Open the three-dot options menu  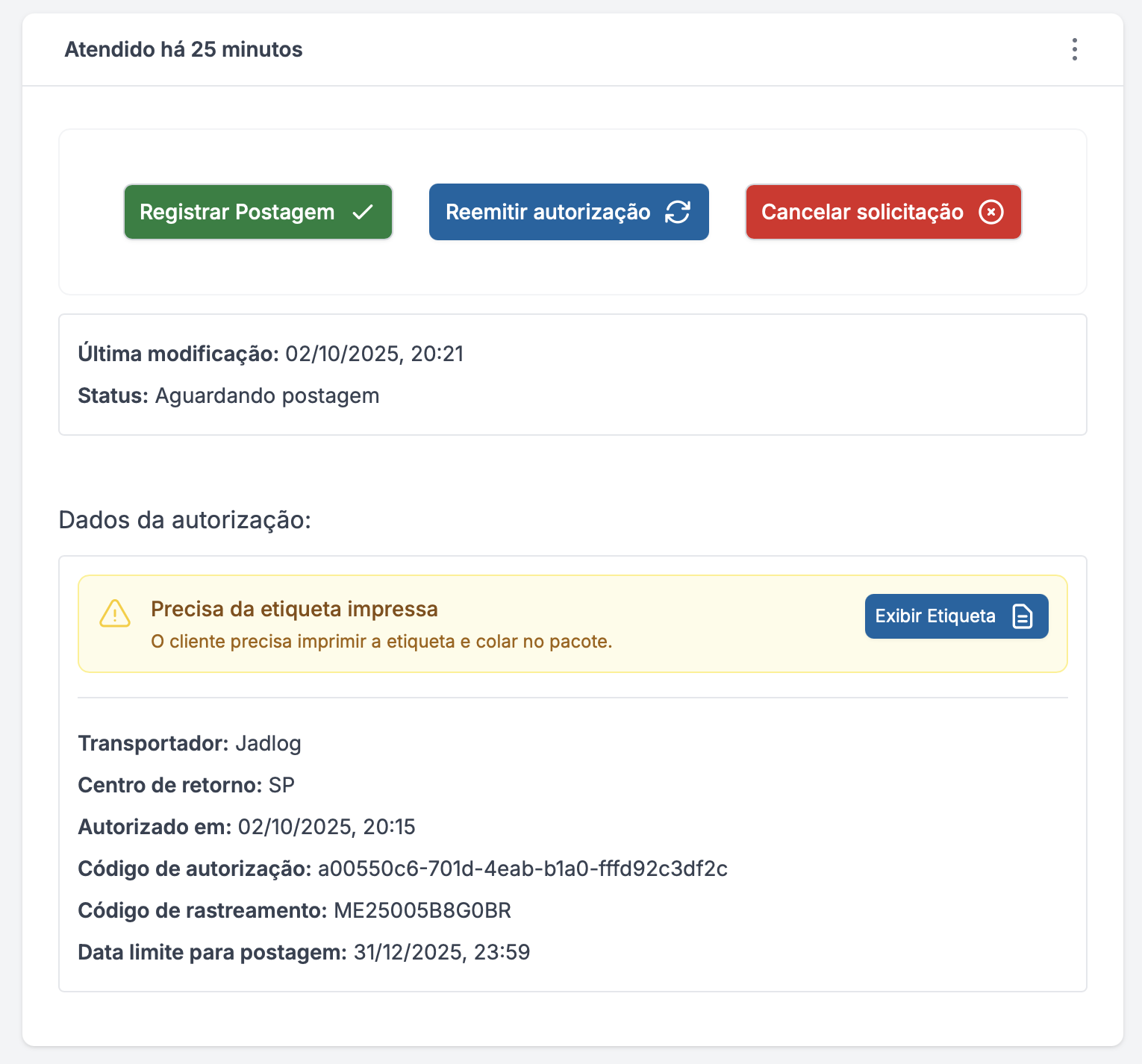(x=1074, y=49)
